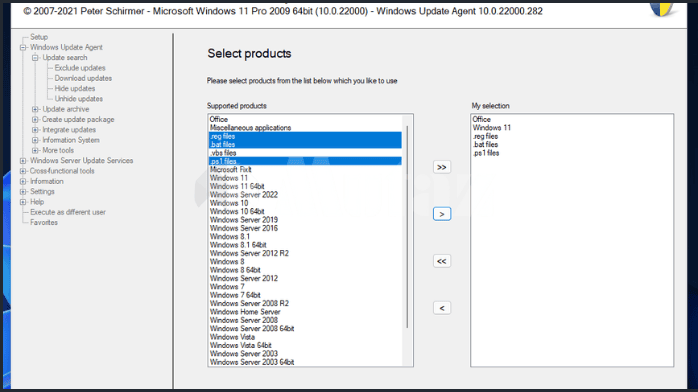Select .reg files in My selection
This screenshot has height=392, width=698.
(572, 136)
